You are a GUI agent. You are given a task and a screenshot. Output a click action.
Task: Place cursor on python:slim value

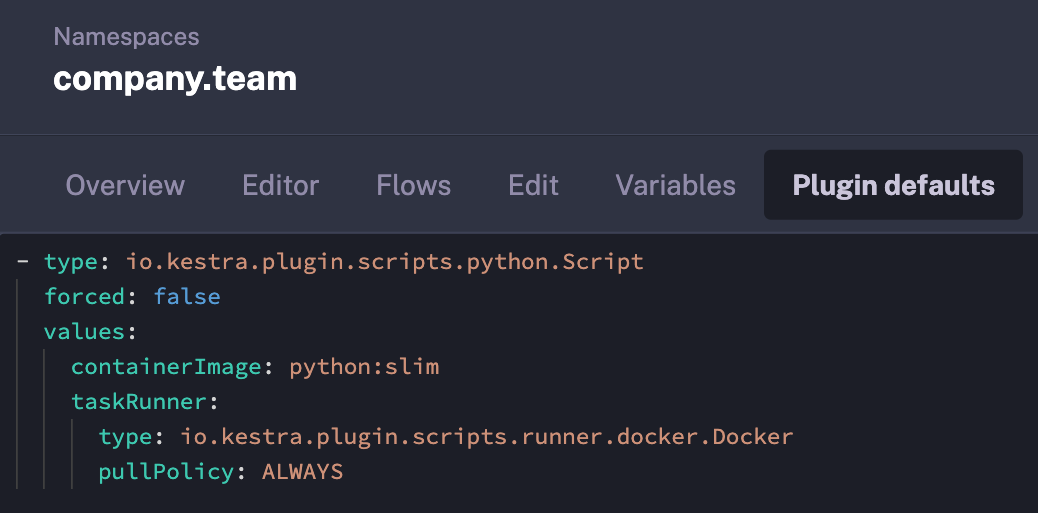[x=364, y=367]
